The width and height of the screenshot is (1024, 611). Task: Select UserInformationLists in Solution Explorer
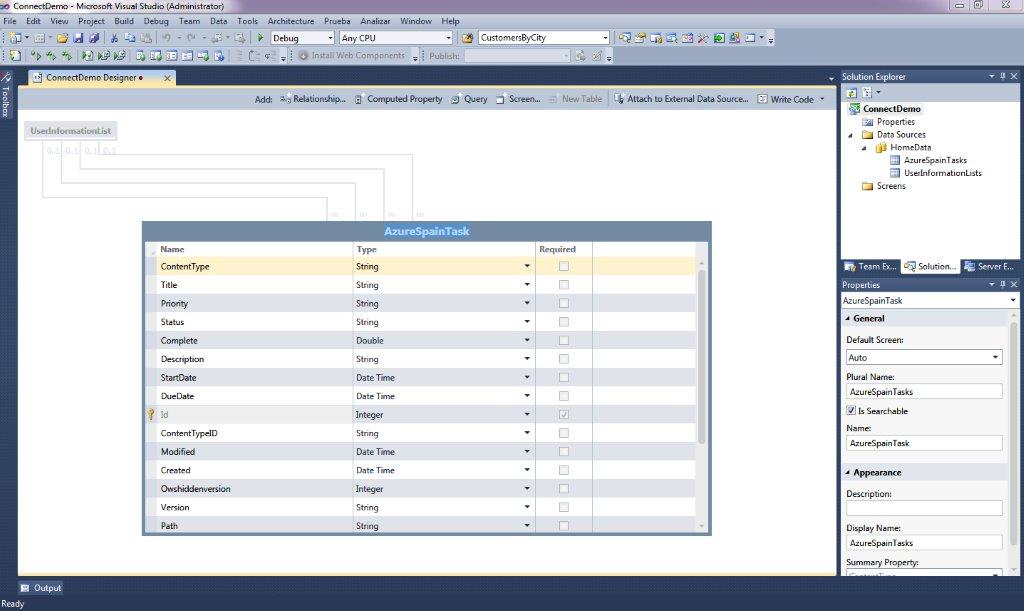click(942, 173)
